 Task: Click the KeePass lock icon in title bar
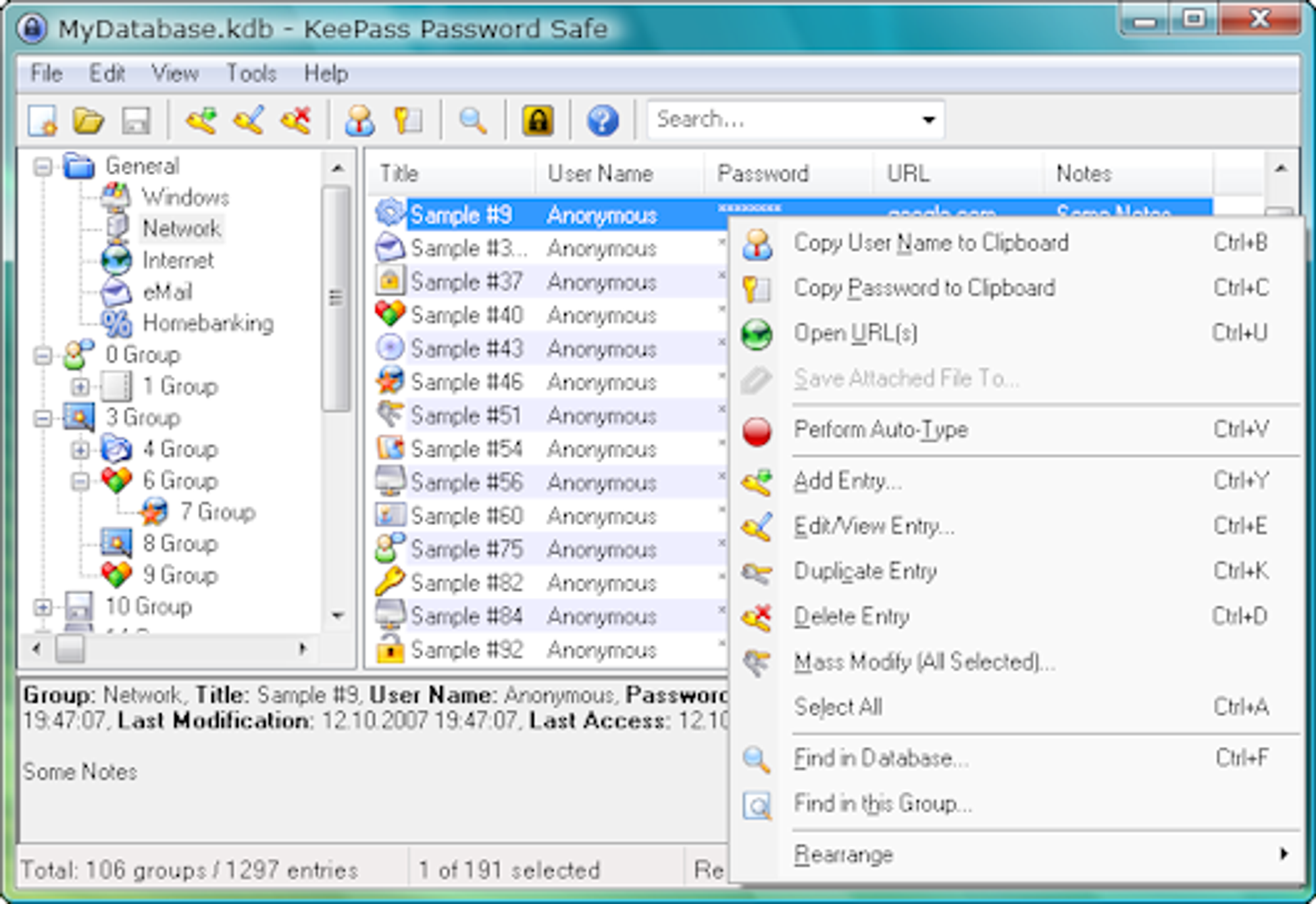(32, 28)
